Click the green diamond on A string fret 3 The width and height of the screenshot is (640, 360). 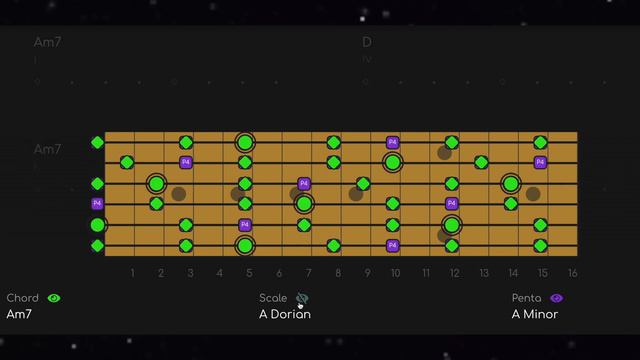(186, 225)
